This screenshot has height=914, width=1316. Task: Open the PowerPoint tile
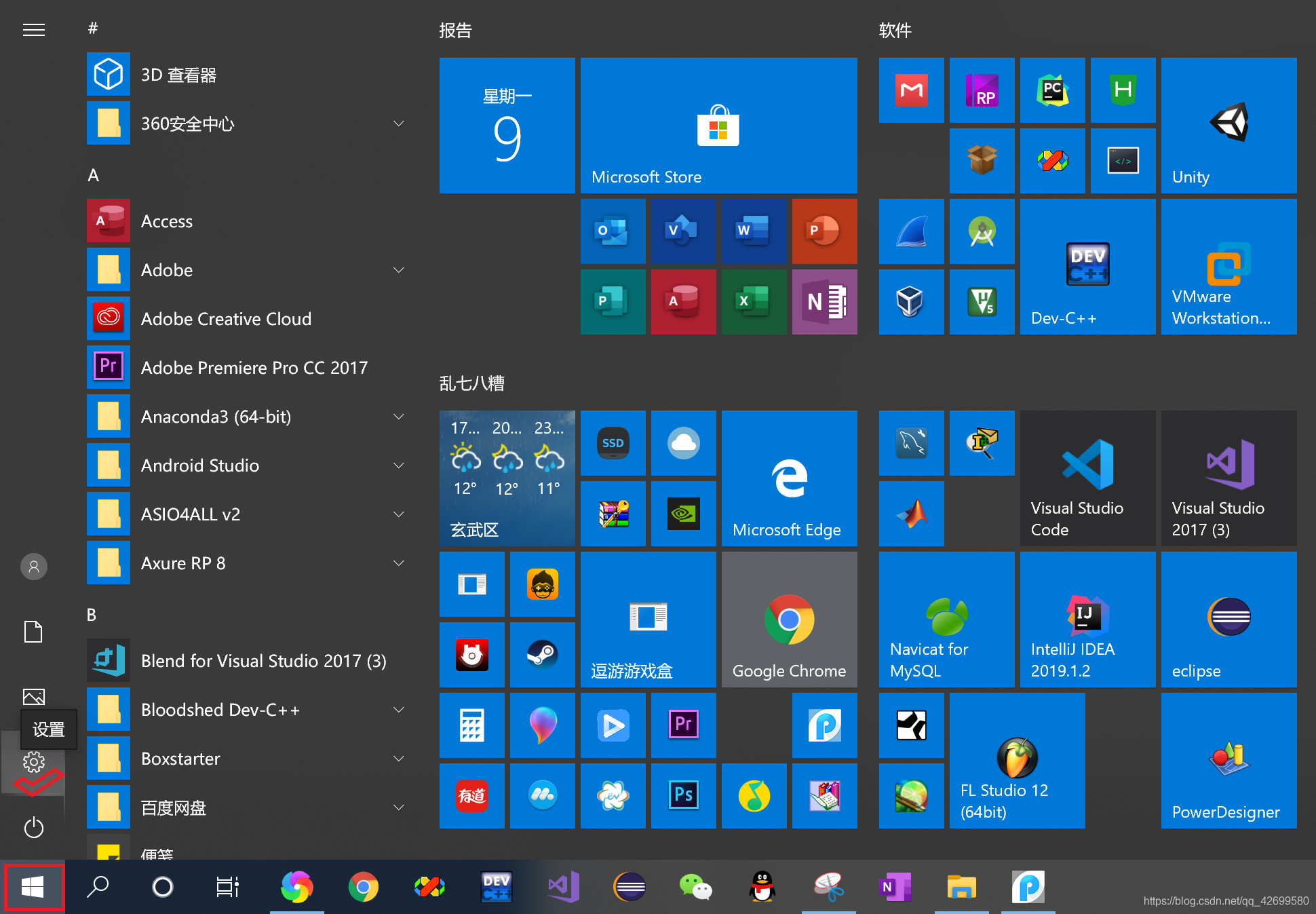(824, 231)
